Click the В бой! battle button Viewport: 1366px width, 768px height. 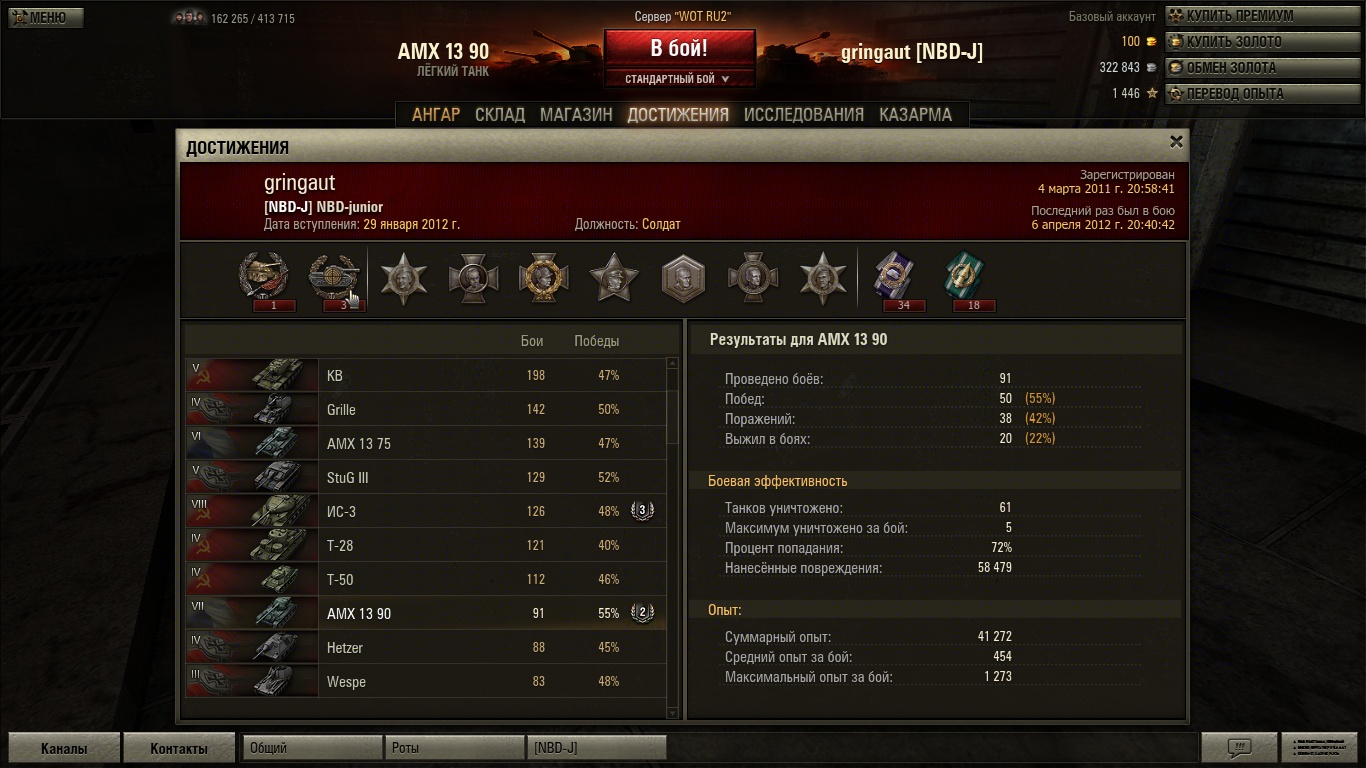pos(679,48)
